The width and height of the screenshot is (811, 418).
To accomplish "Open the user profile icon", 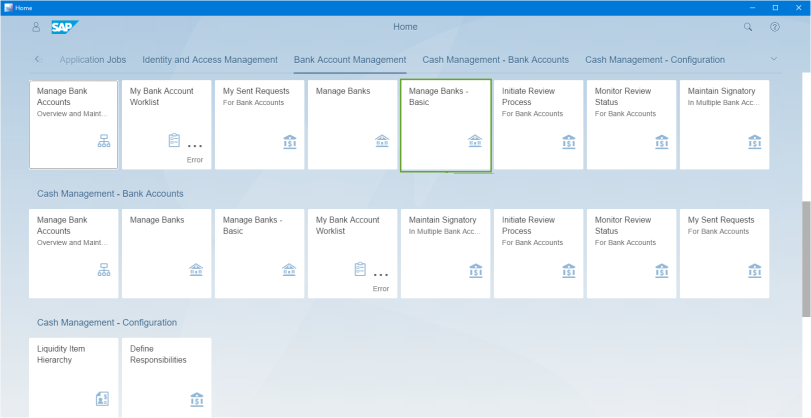I will 37,27.
